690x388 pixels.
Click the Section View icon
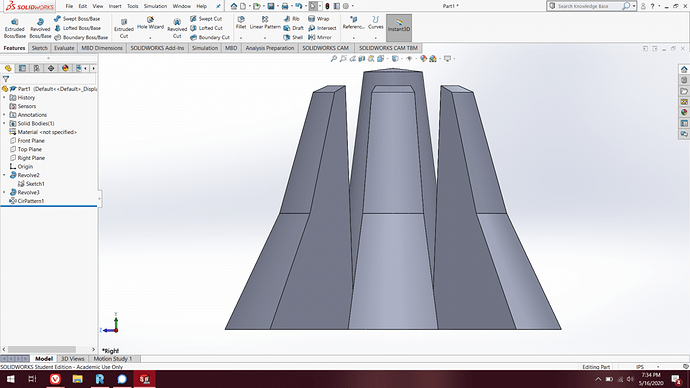(362, 59)
